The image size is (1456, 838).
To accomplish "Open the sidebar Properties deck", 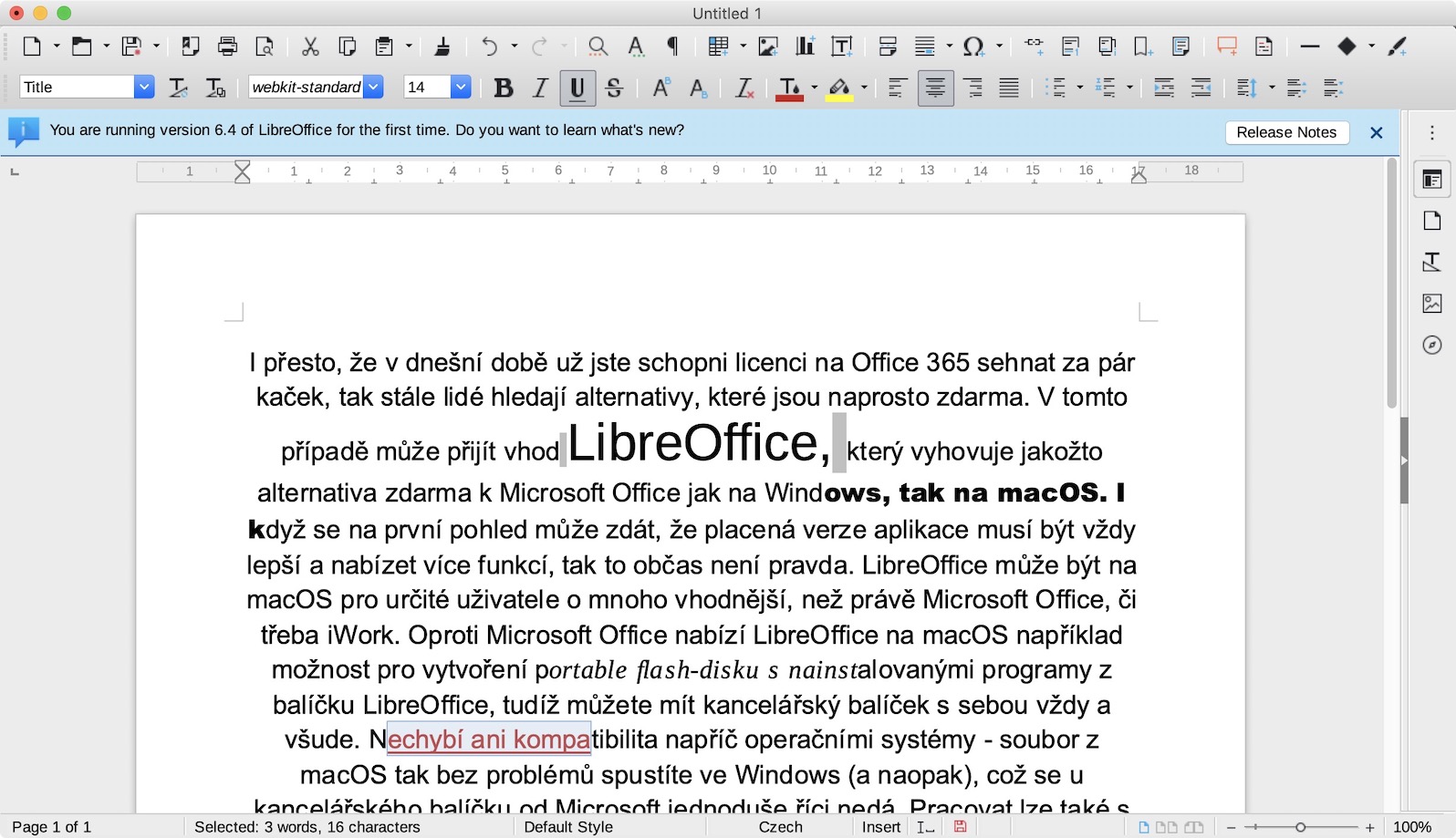I will pos(1432,180).
